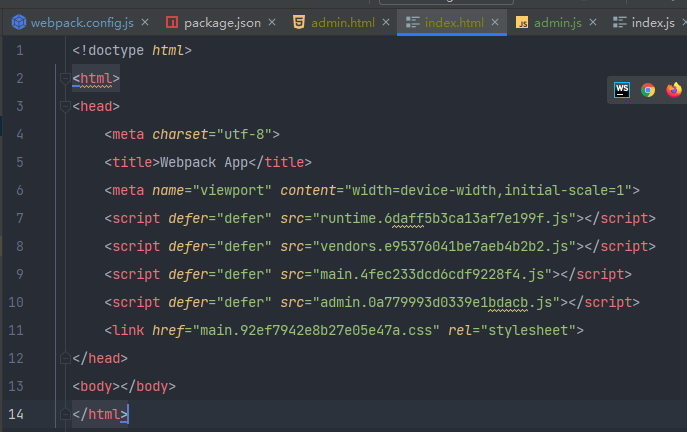687x432 pixels.
Task: Click the main.92ef7942e8b27e05e47a.css href
Action: 315,330
